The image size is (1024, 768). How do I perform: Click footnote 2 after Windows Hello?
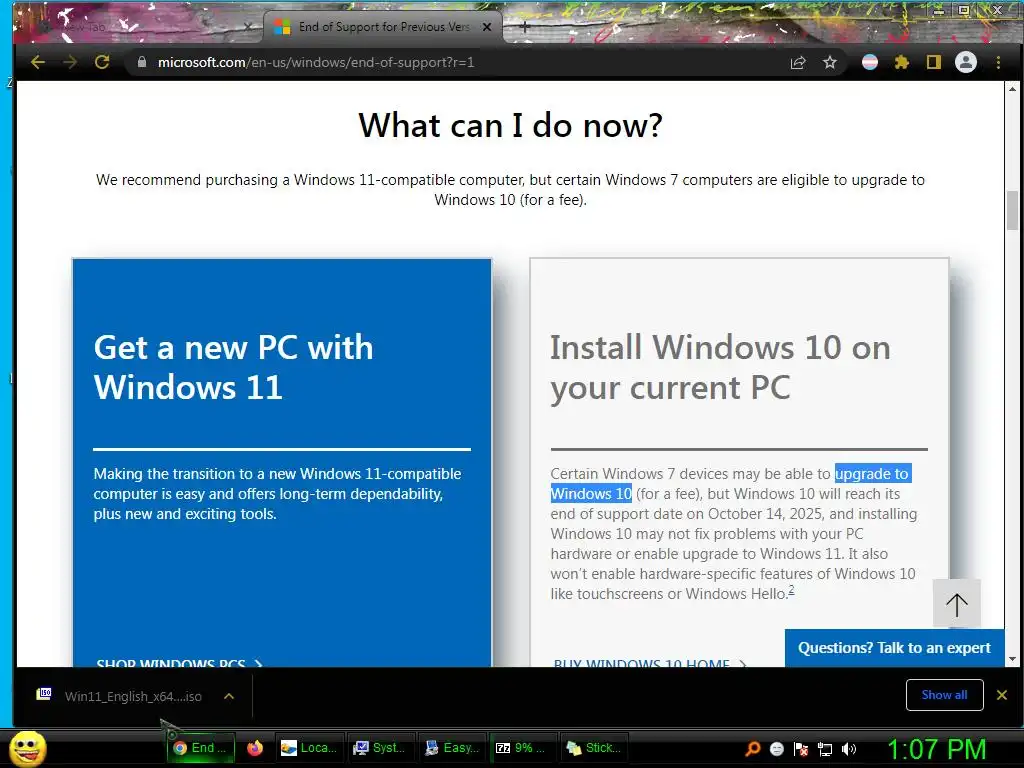[x=792, y=590]
